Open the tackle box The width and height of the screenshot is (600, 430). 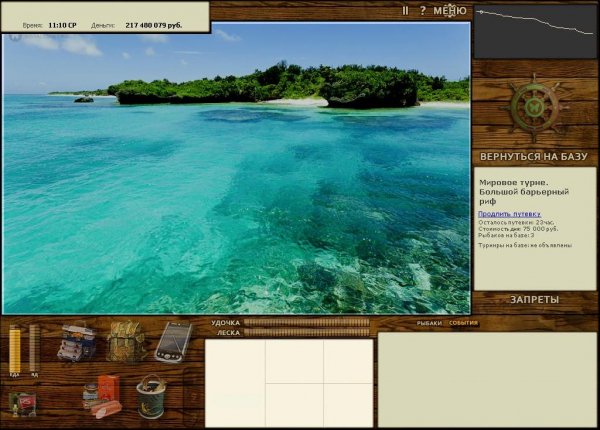click(x=76, y=342)
